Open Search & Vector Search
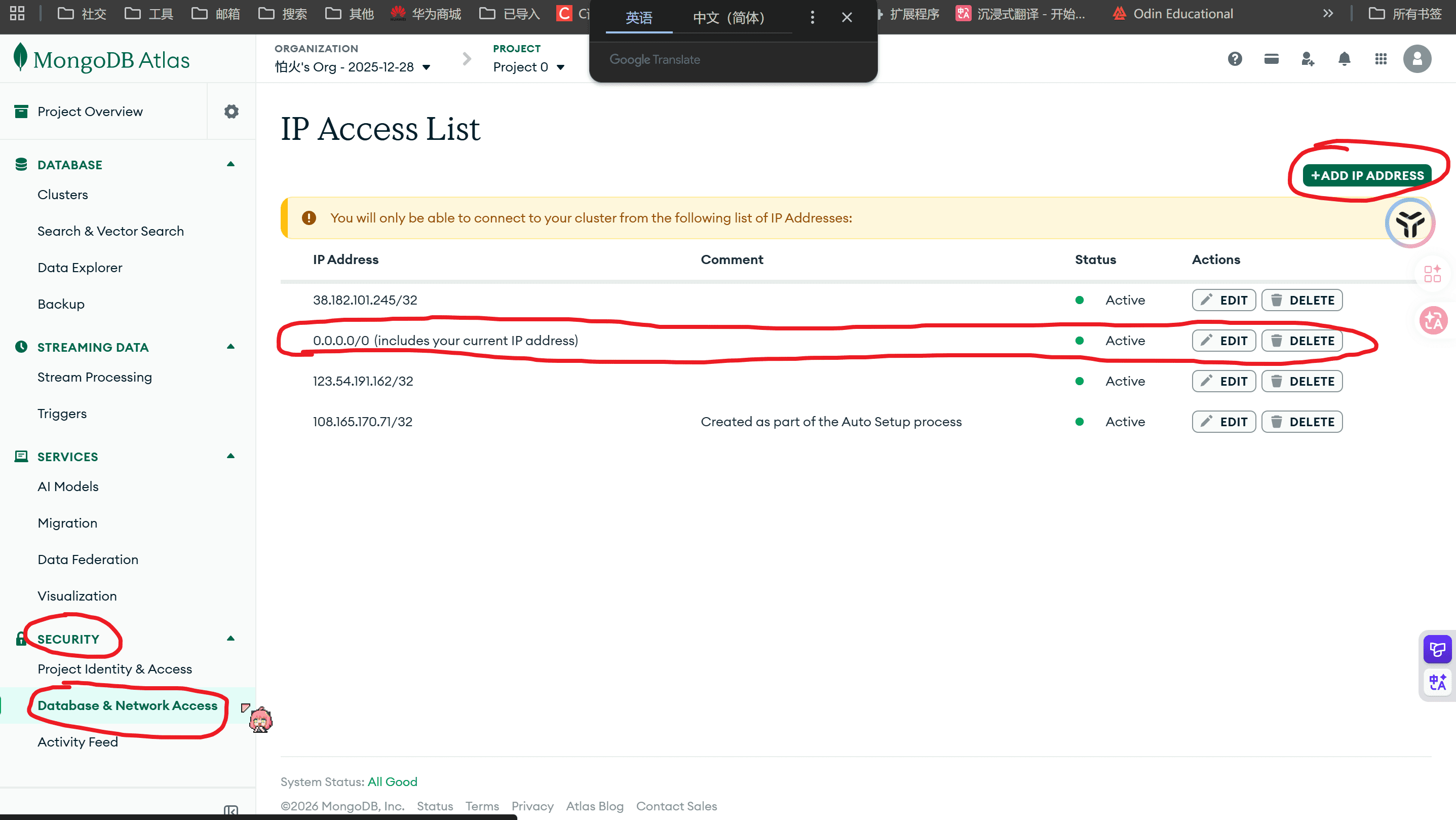 pos(111,231)
